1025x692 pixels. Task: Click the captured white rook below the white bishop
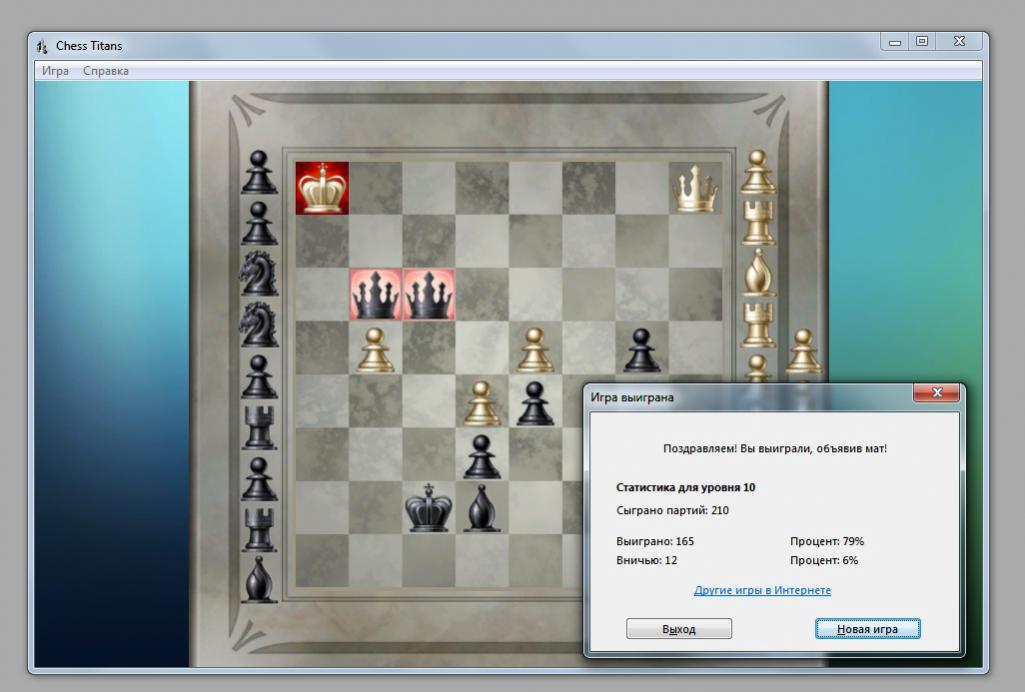(758, 324)
